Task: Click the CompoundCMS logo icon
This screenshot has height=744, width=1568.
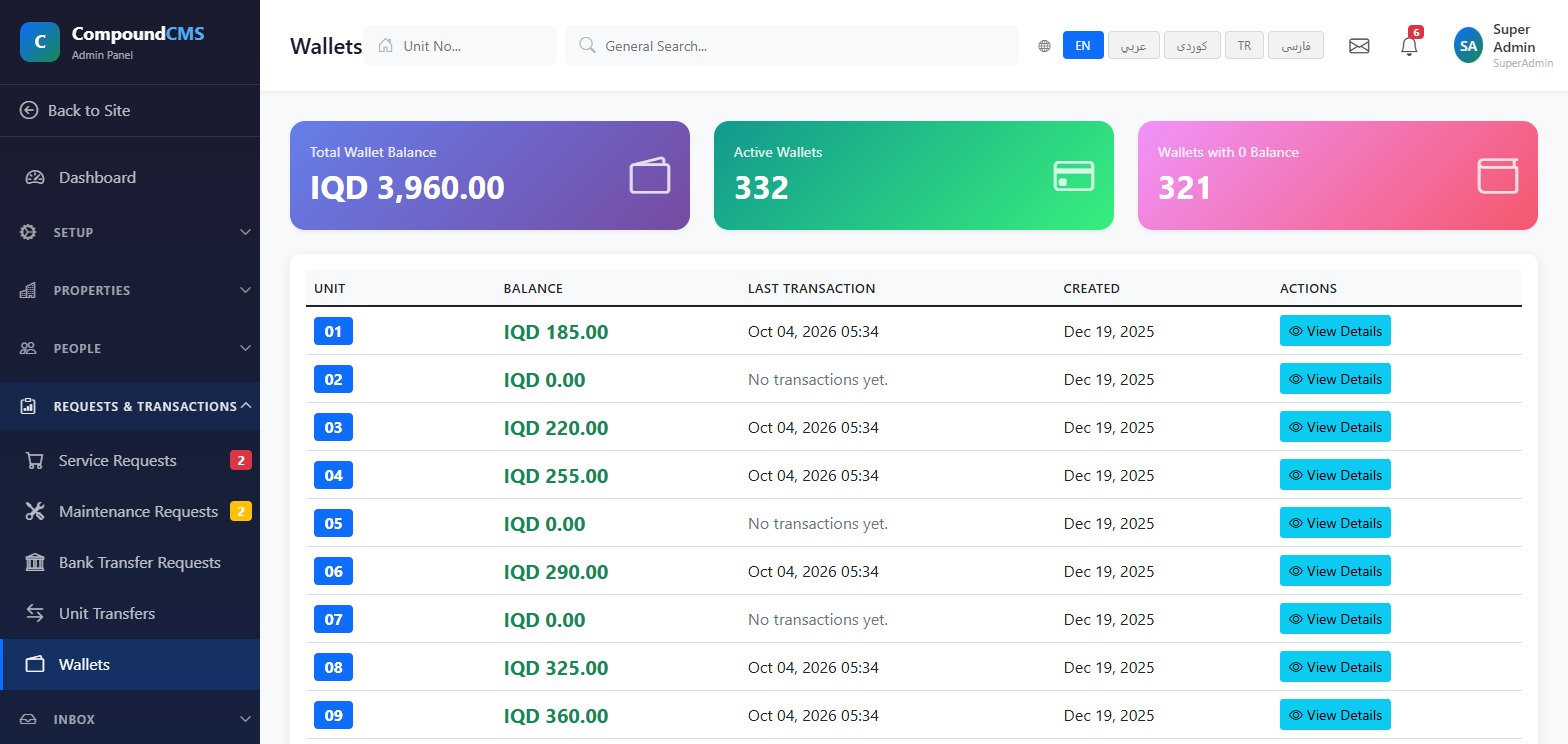Action: pyautogui.click(x=40, y=42)
